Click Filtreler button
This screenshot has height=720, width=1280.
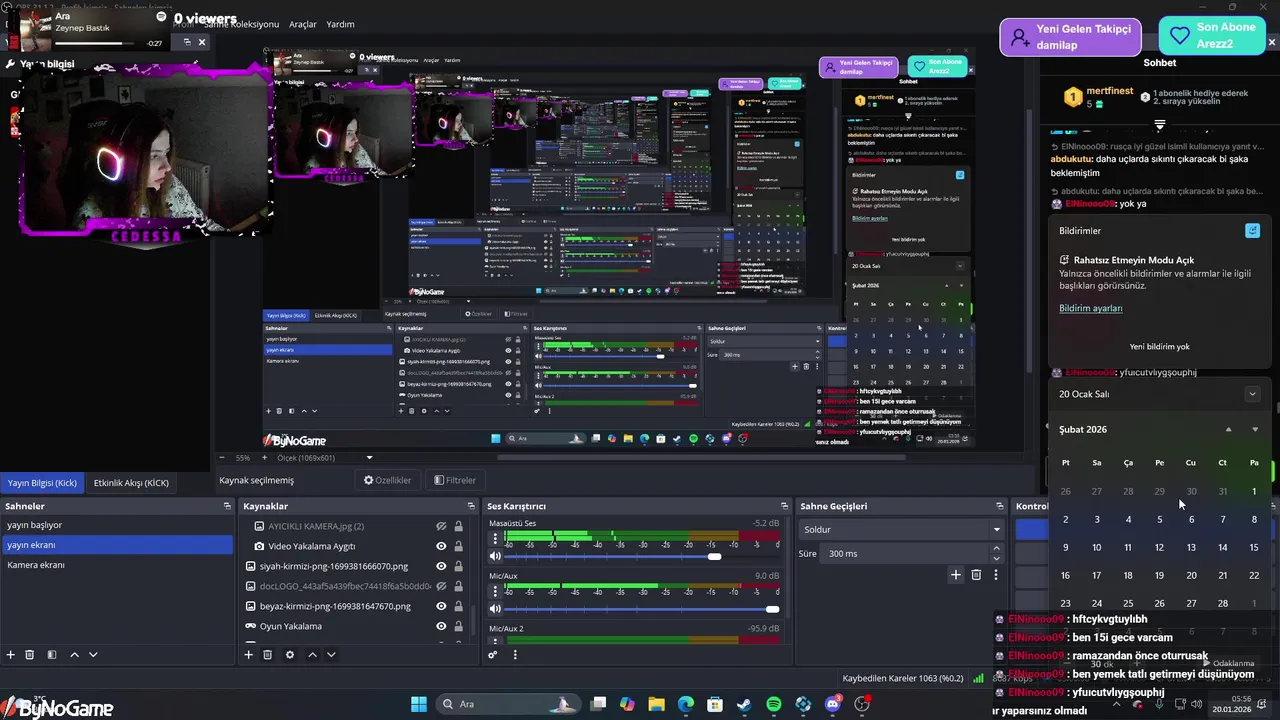tap(455, 480)
